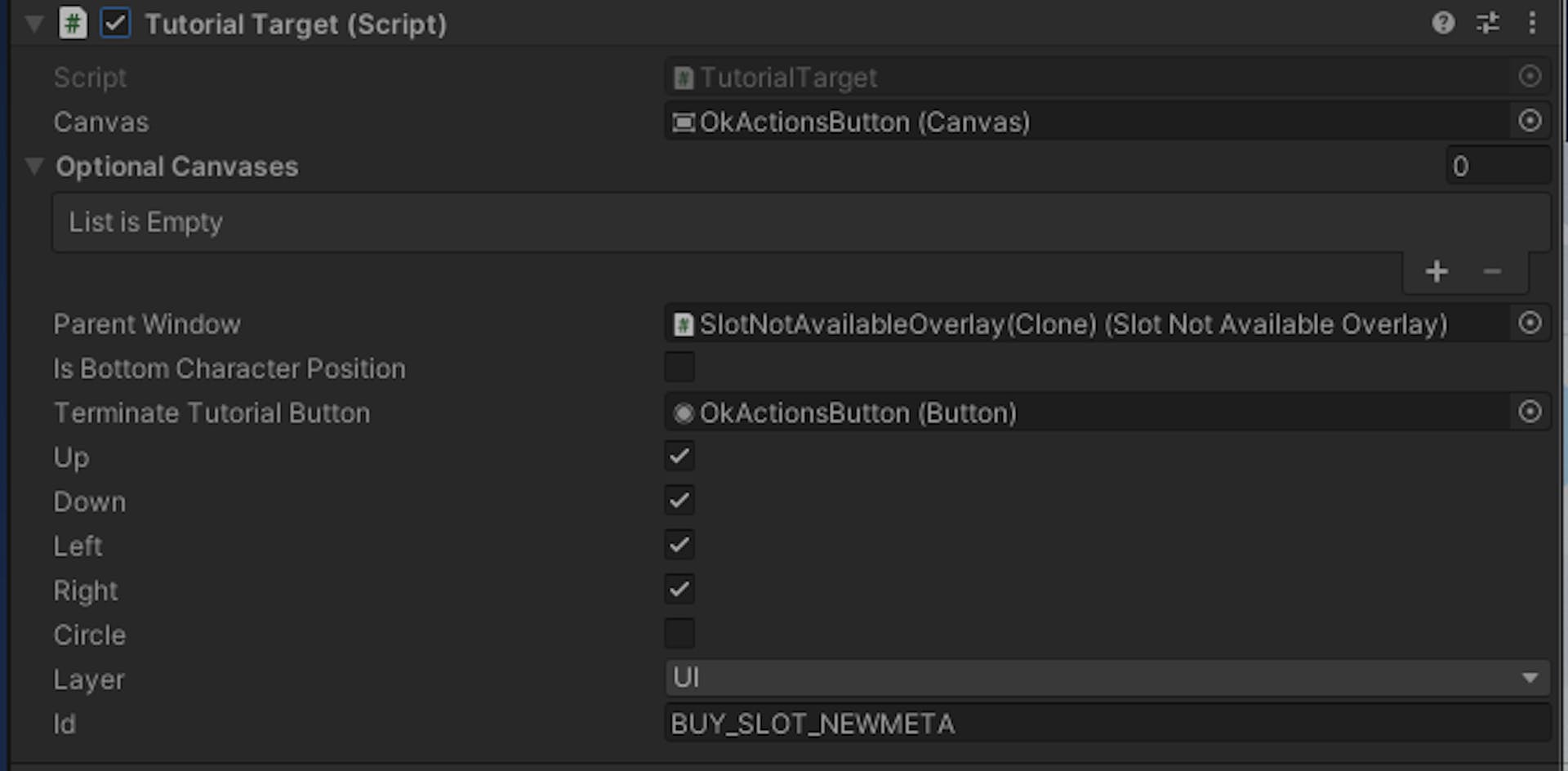
Task: Click the Tutorial Target script icon
Action: [x=73, y=24]
